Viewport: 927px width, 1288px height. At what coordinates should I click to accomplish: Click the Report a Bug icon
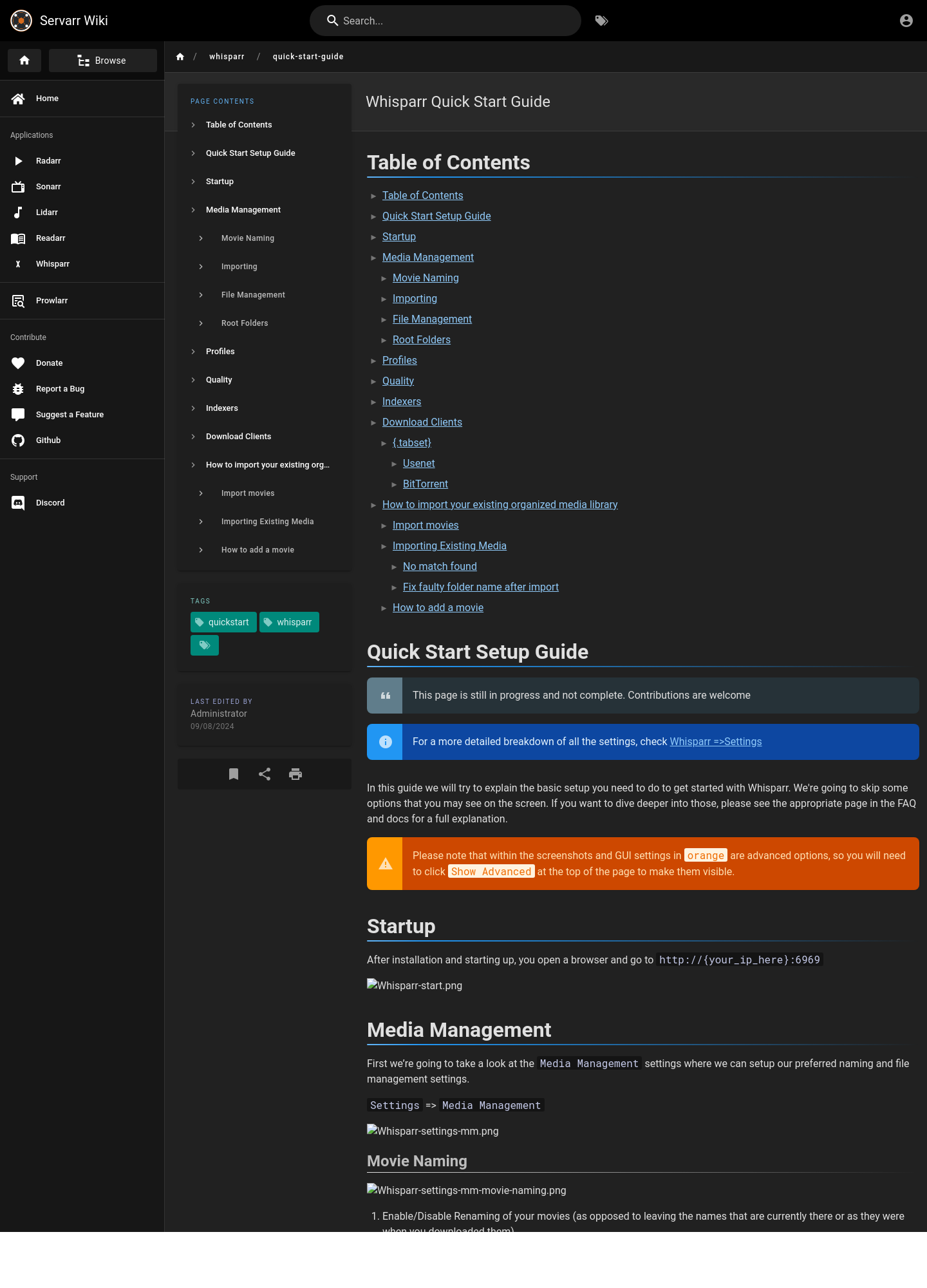[x=18, y=389]
